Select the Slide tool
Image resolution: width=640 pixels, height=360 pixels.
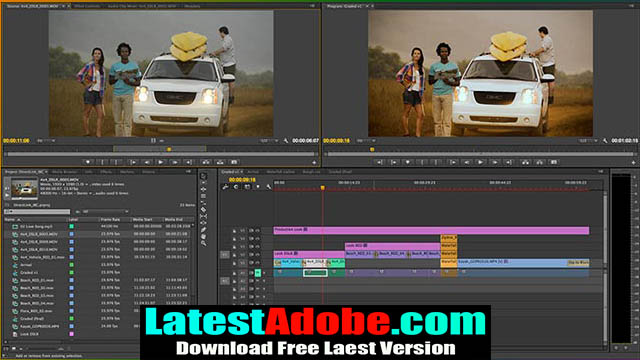coord(203,223)
